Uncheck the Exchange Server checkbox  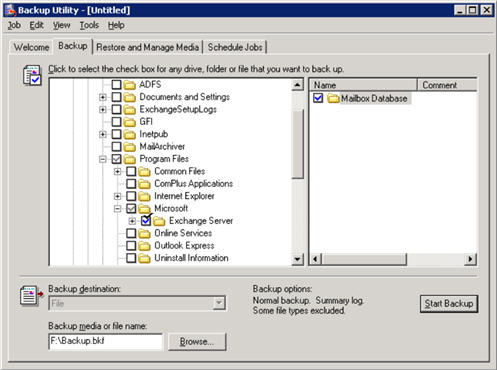coord(146,221)
